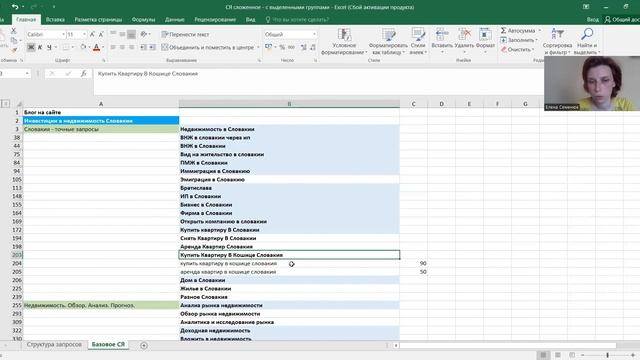Decrease font size with the smaller A icon
Image resolution: width=640 pixels, height=360 pixels.
point(101,35)
